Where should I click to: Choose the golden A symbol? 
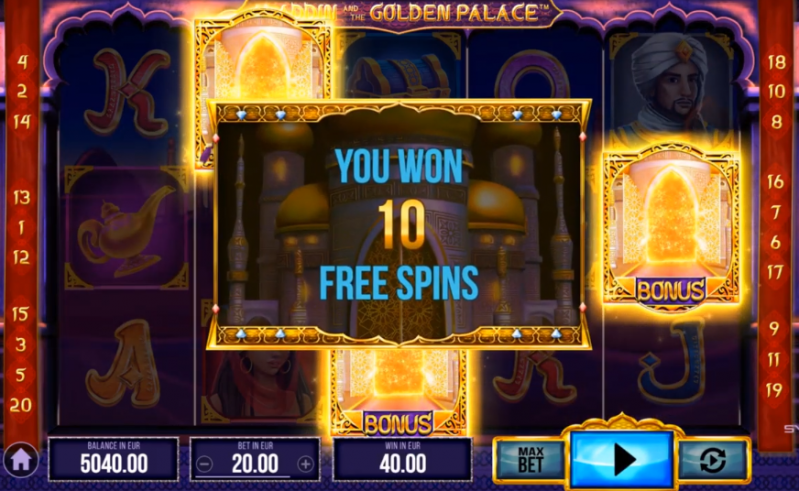(x=124, y=364)
